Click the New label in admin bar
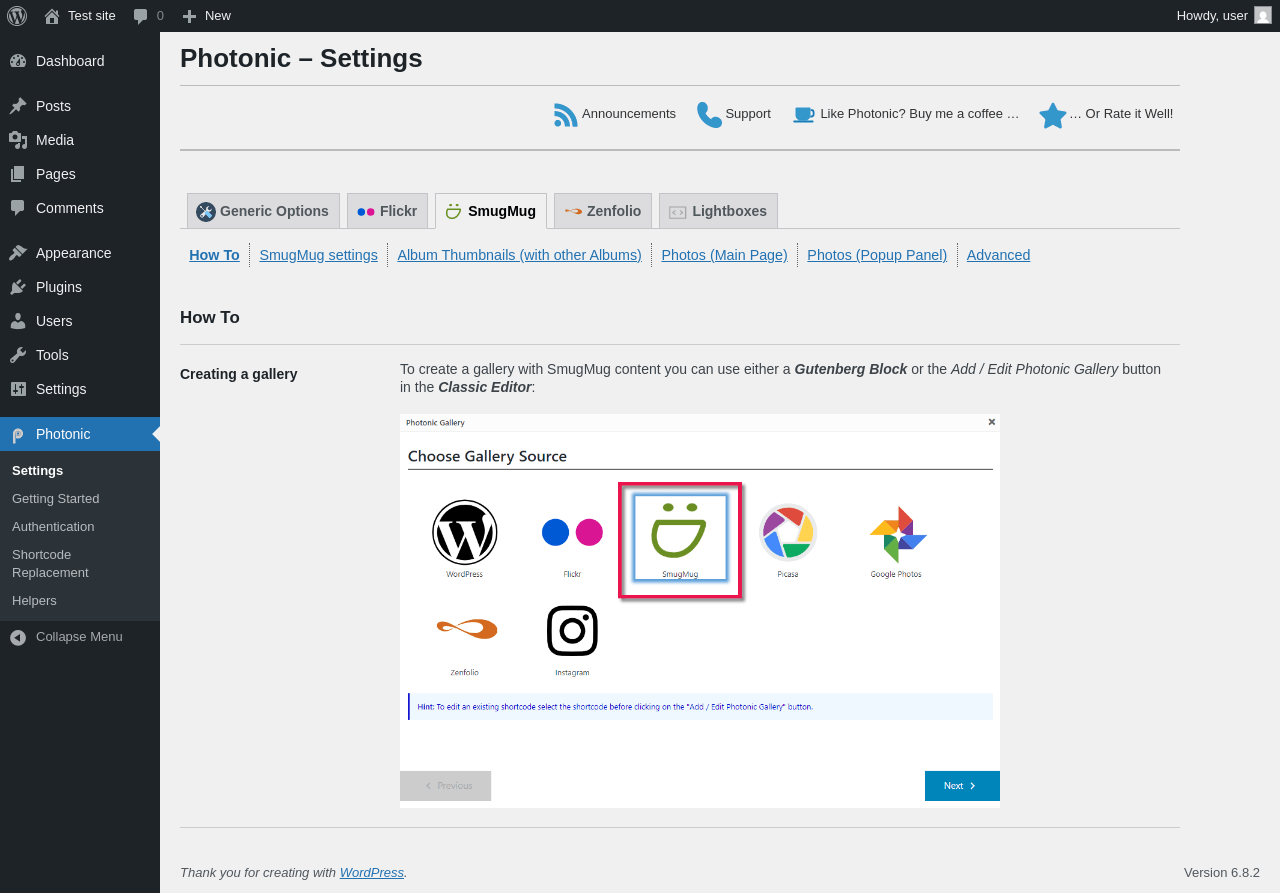Viewport: 1280px width, 893px height. coord(218,16)
